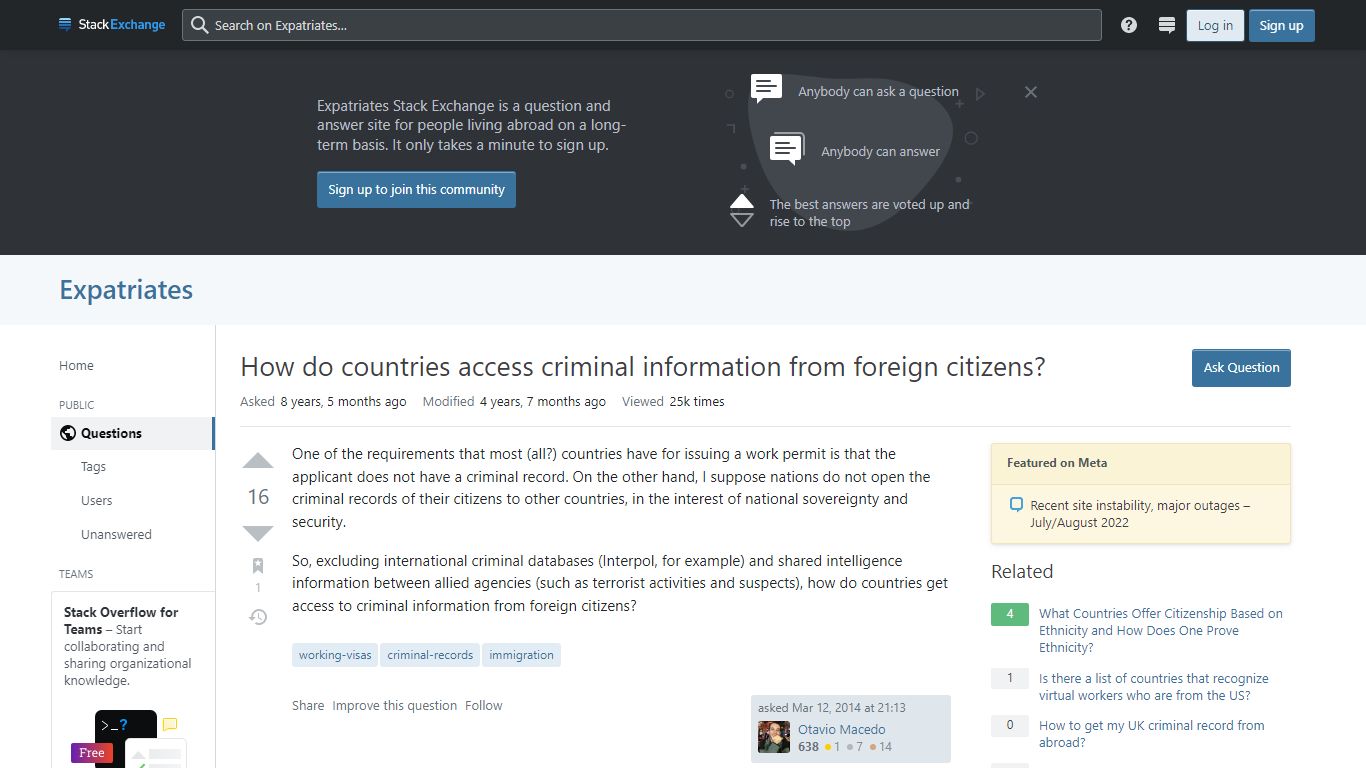Viewport: 1366px width, 768px height.
Task: Open the help center question-mark icon
Action: [1129, 25]
